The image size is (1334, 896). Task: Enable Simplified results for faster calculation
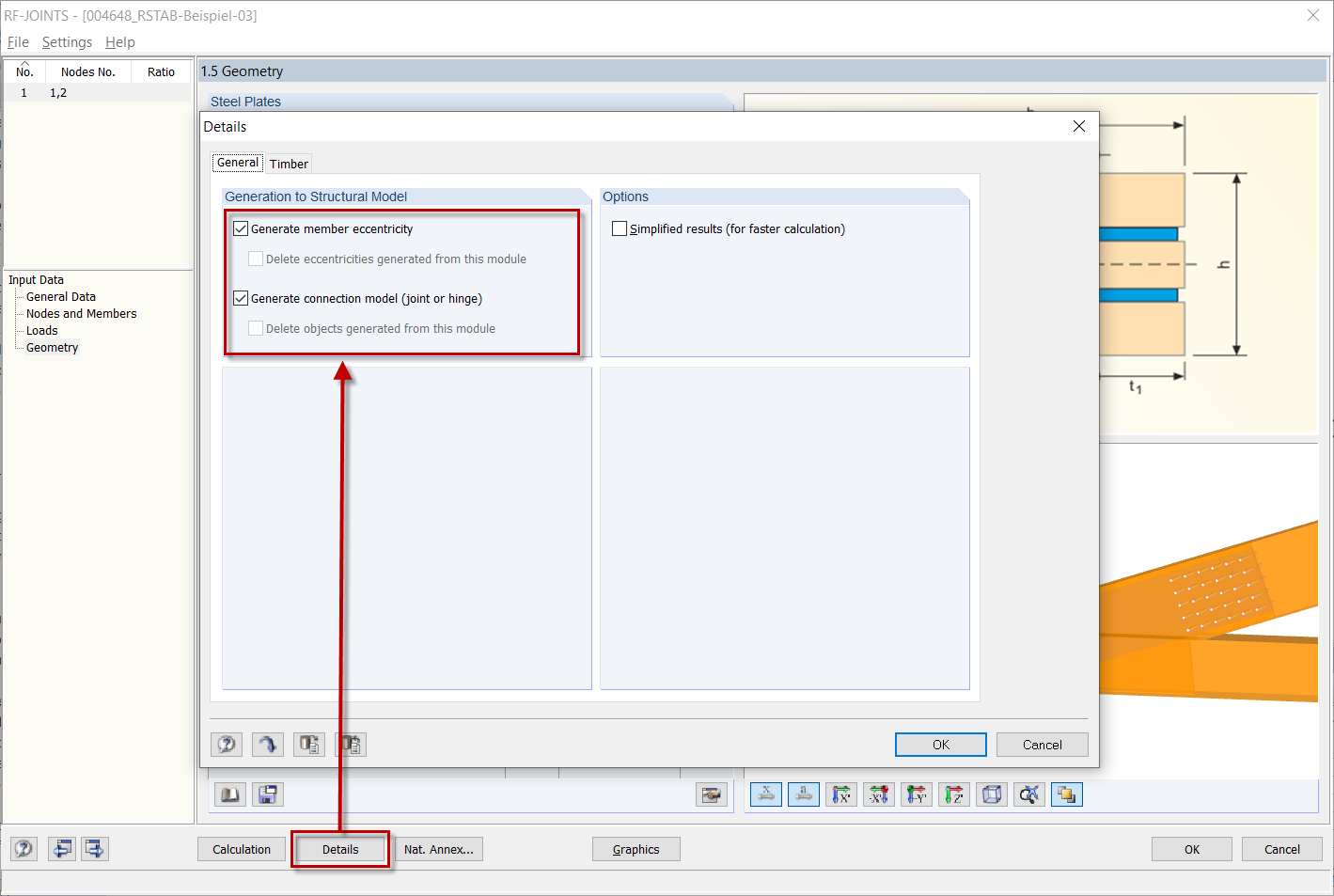coord(620,228)
